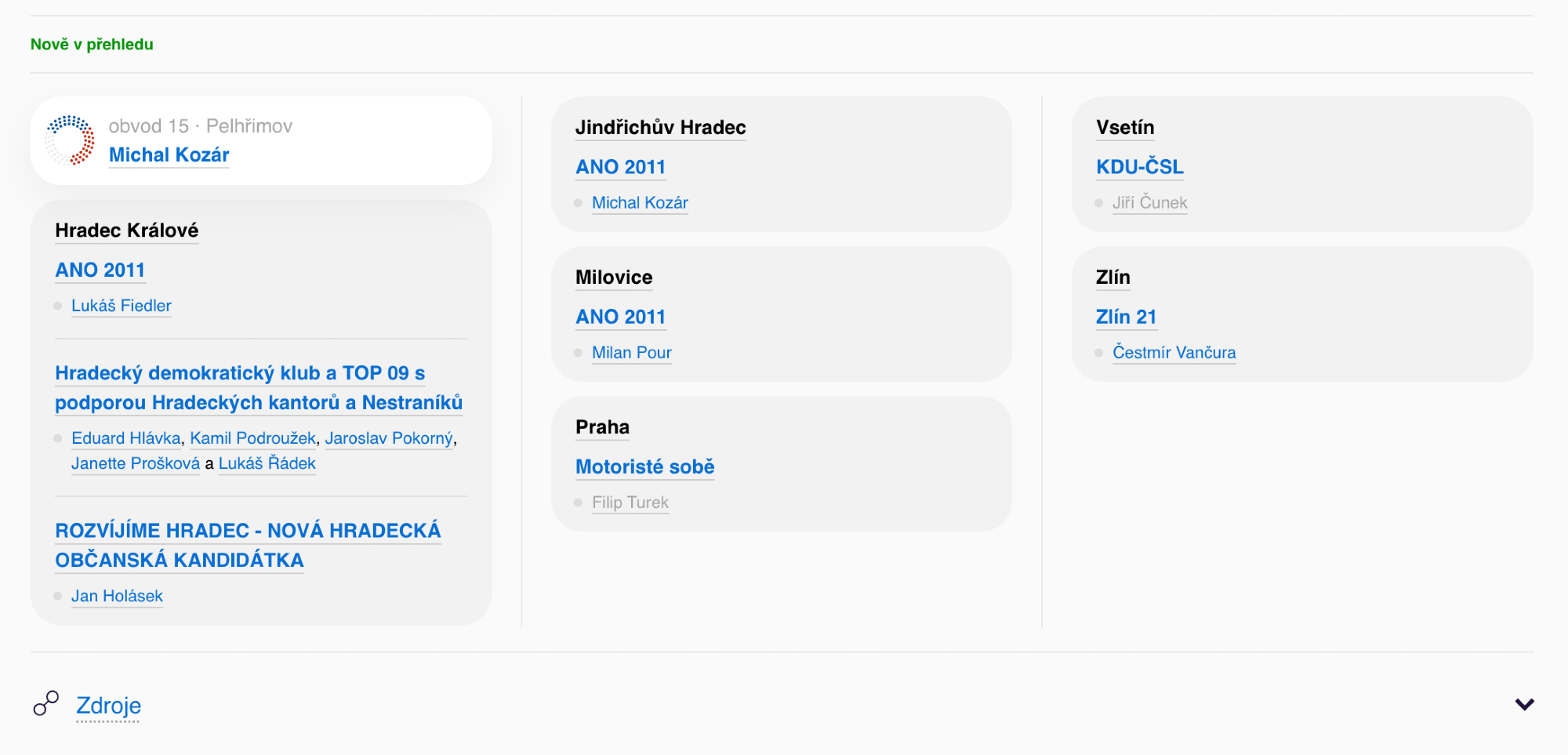
Task: Open KDU-ČSL party link under Vsetín
Action: pos(1139,167)
